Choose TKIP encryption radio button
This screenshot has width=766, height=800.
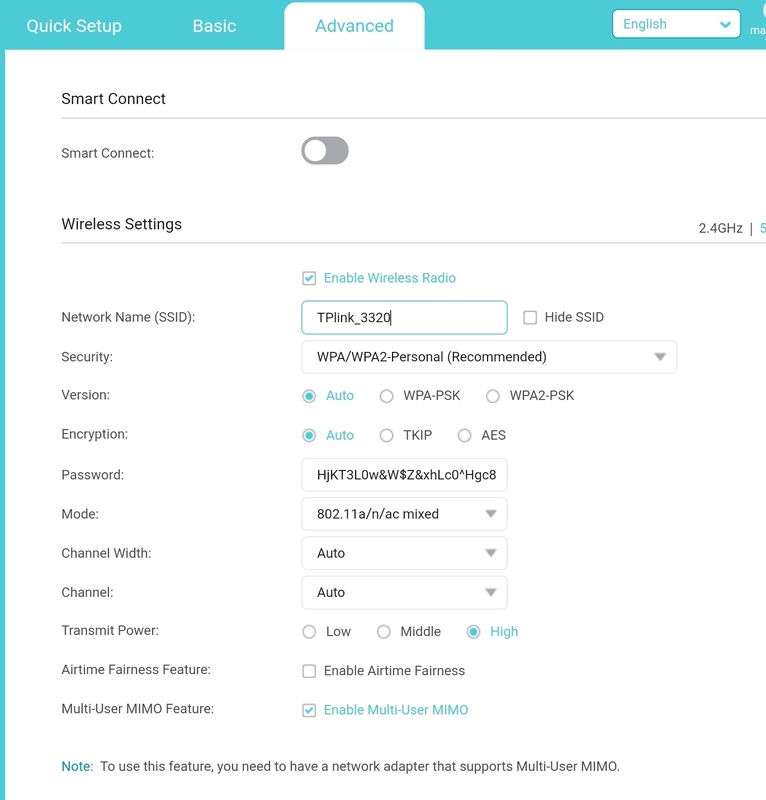click(x=386, y=435)
